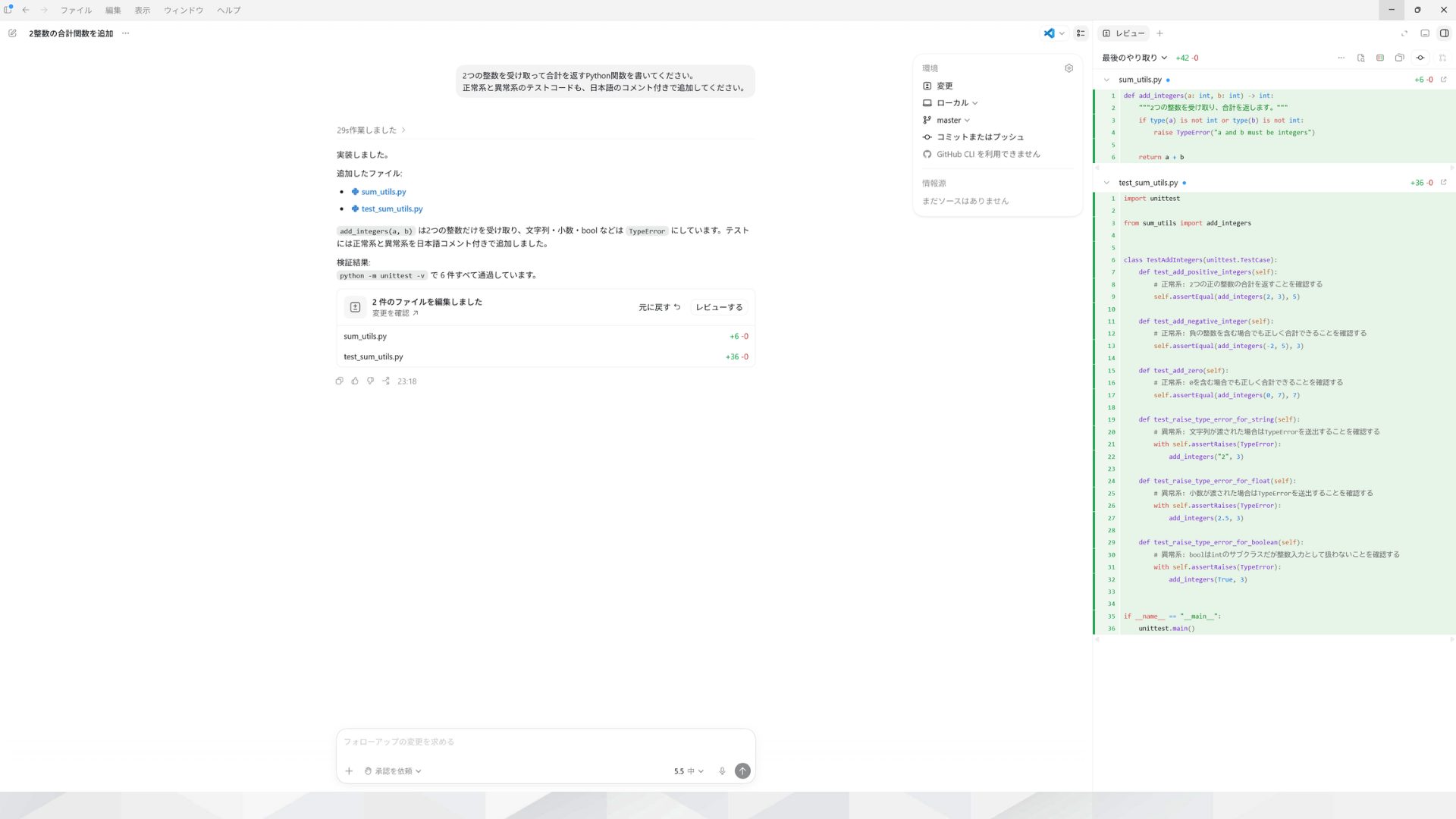Viewport: 1456px width, 819px height.
Task: Expand review panel to fullscreen
Action: pos(1404,33)
